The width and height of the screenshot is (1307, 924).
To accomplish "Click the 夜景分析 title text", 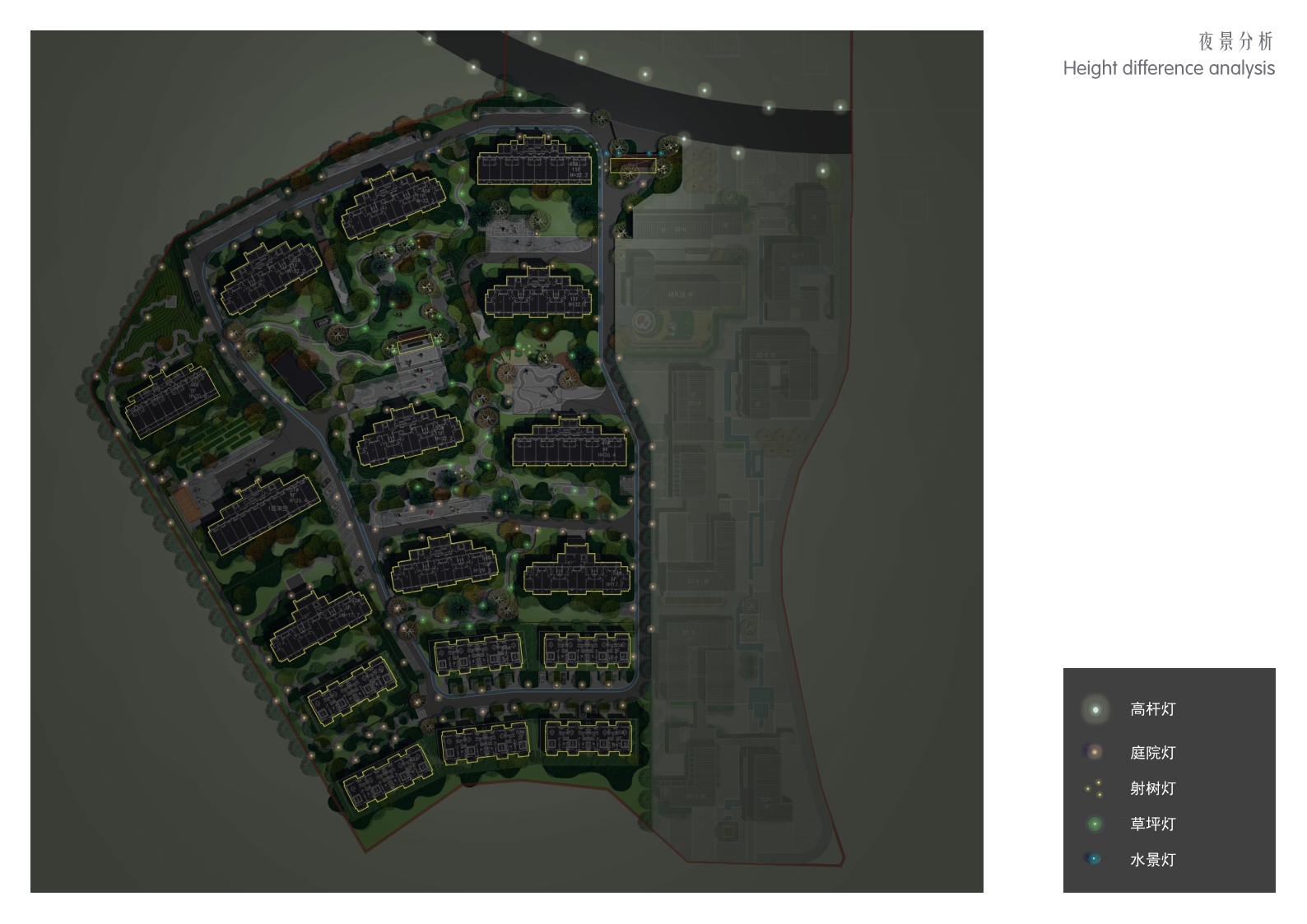I will click(1235, 41).
